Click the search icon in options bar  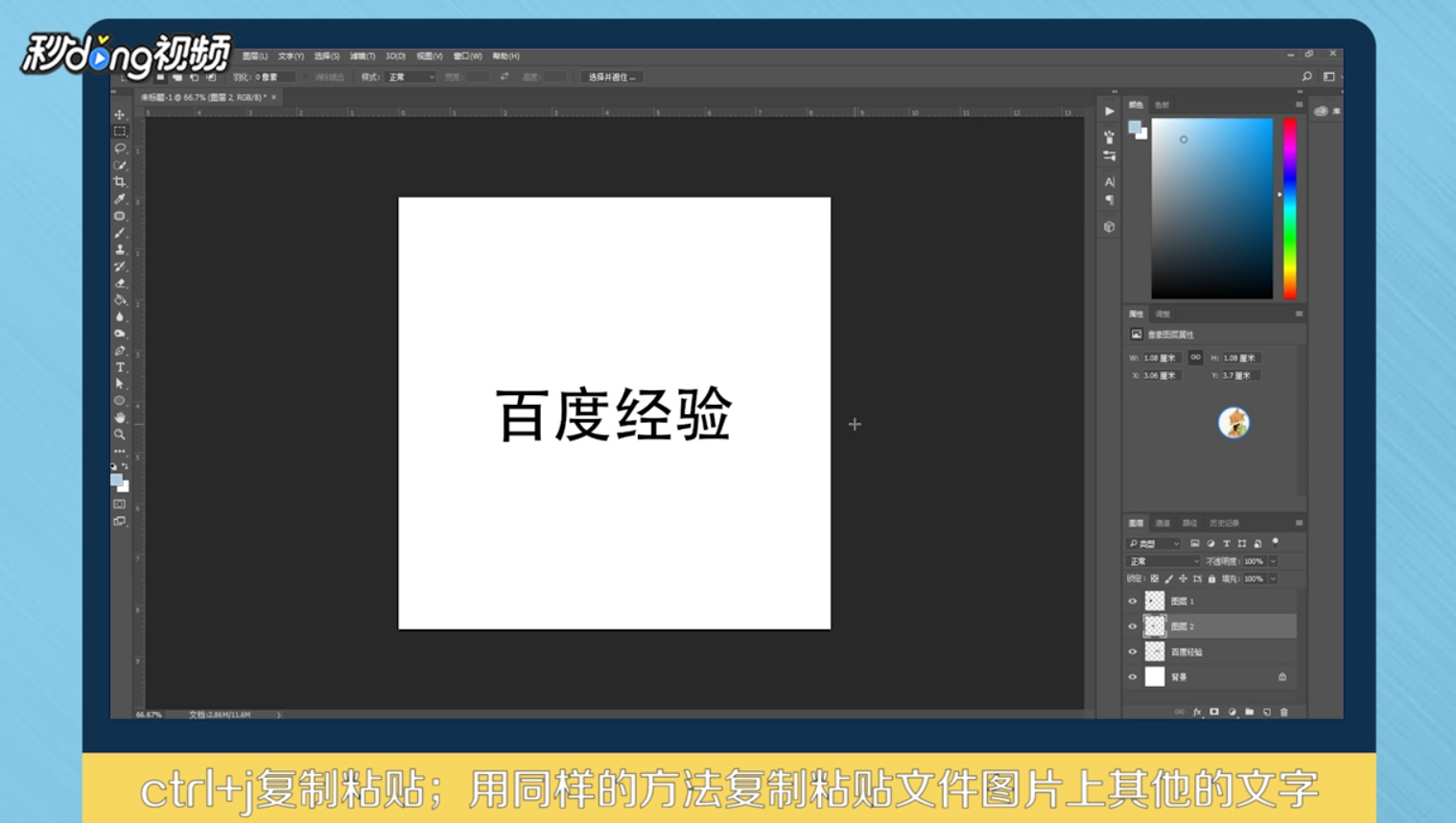1306,77
